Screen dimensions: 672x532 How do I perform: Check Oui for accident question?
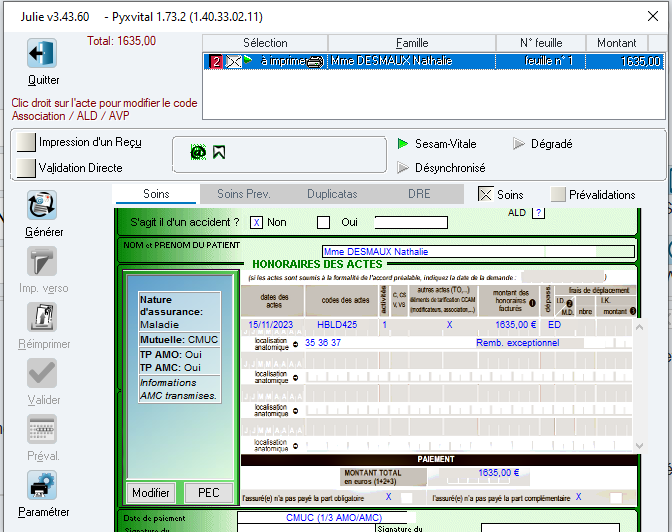point(323,222)
